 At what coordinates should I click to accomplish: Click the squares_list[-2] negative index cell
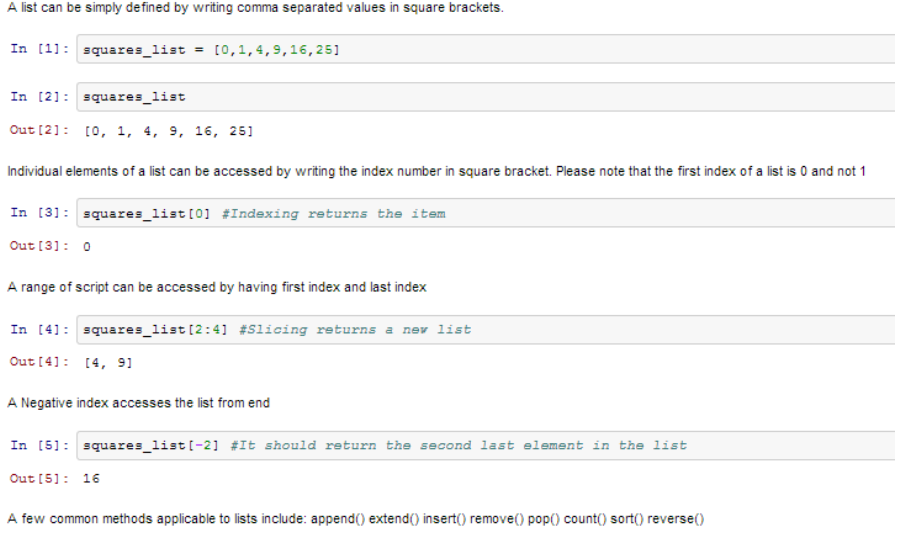point(486,445)
